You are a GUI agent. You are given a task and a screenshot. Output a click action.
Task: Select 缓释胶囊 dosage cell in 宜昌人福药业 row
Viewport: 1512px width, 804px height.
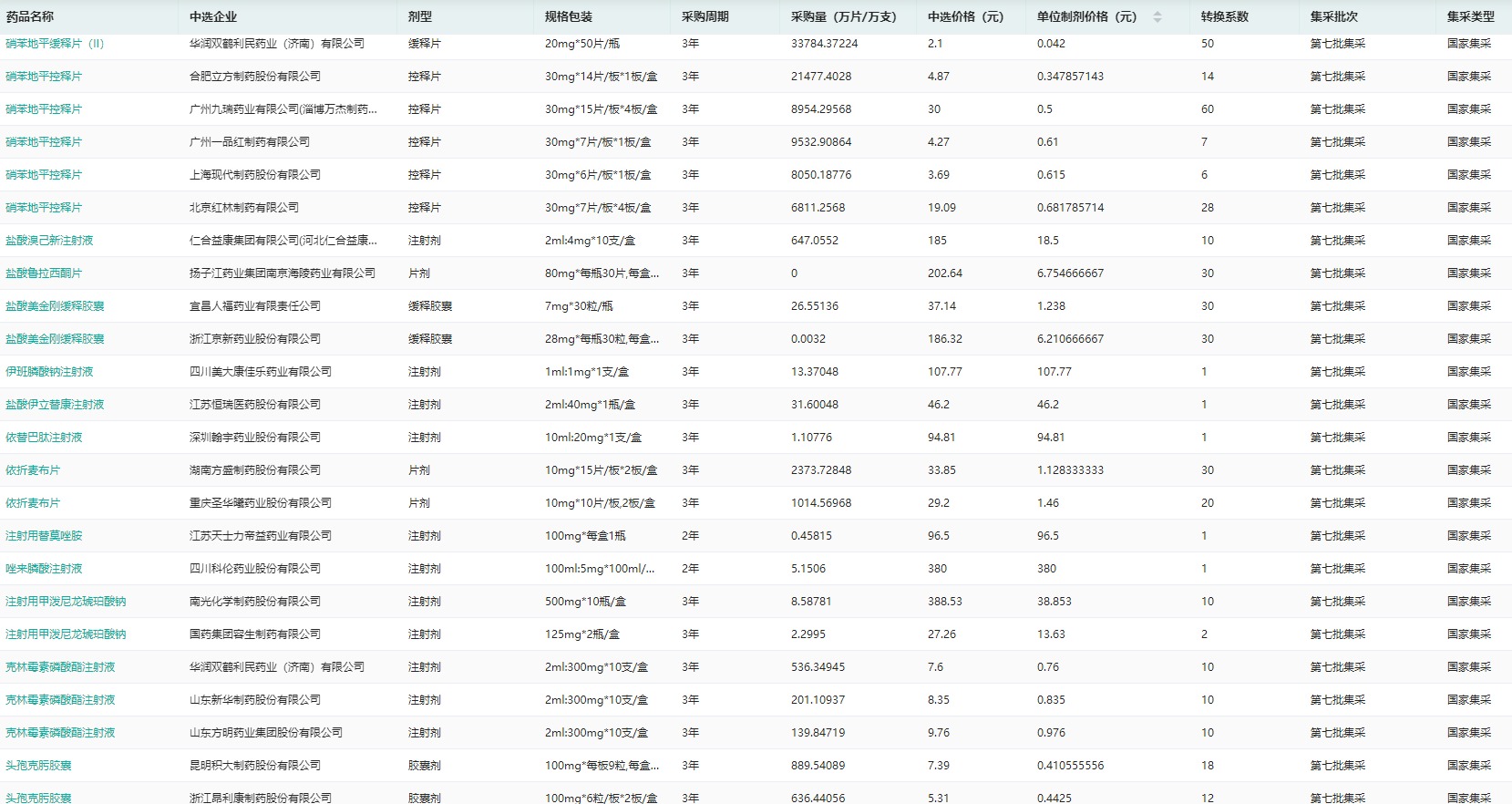click(430, 306)
